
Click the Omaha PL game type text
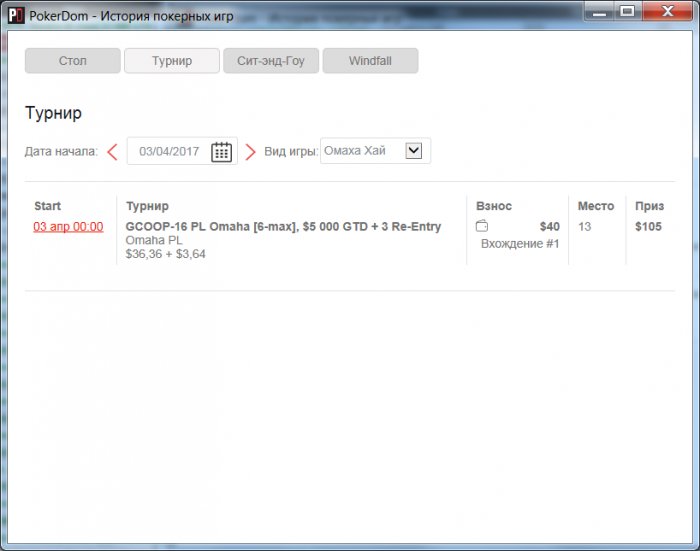(154, 240)
